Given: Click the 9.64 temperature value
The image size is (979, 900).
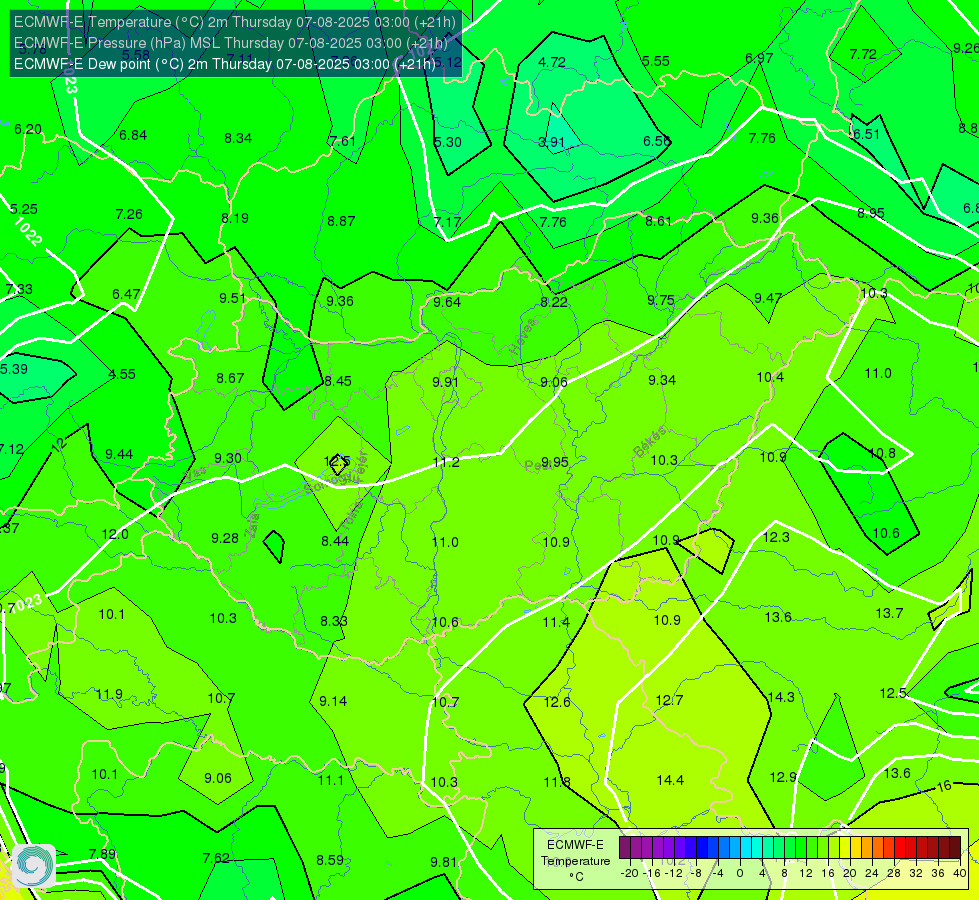Looking at the screenshot, I should click(x=447, y=302).
